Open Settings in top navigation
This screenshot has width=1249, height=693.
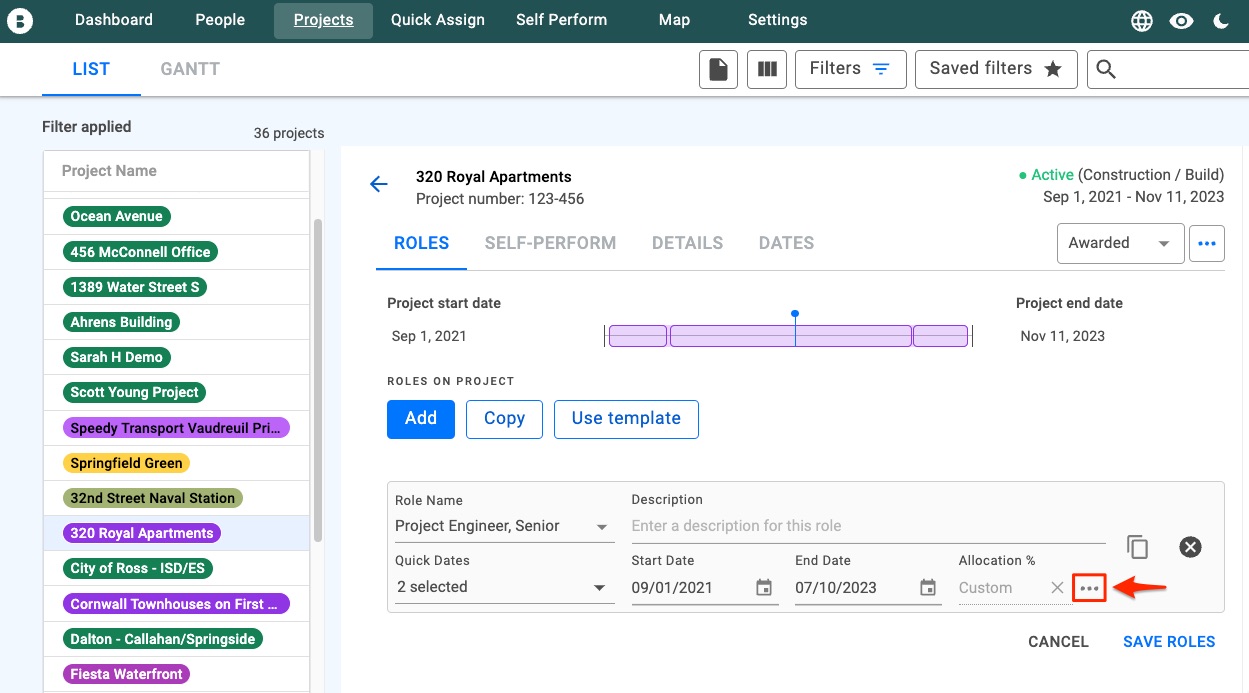[777, 20]
